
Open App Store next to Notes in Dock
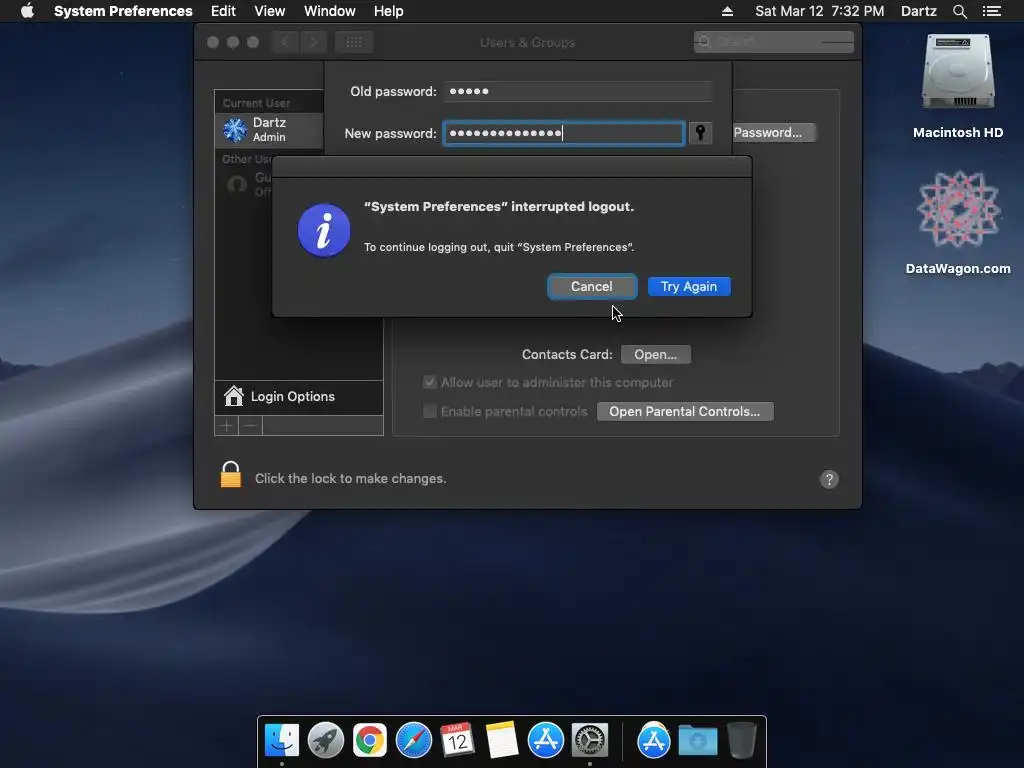tap(545, 741)
